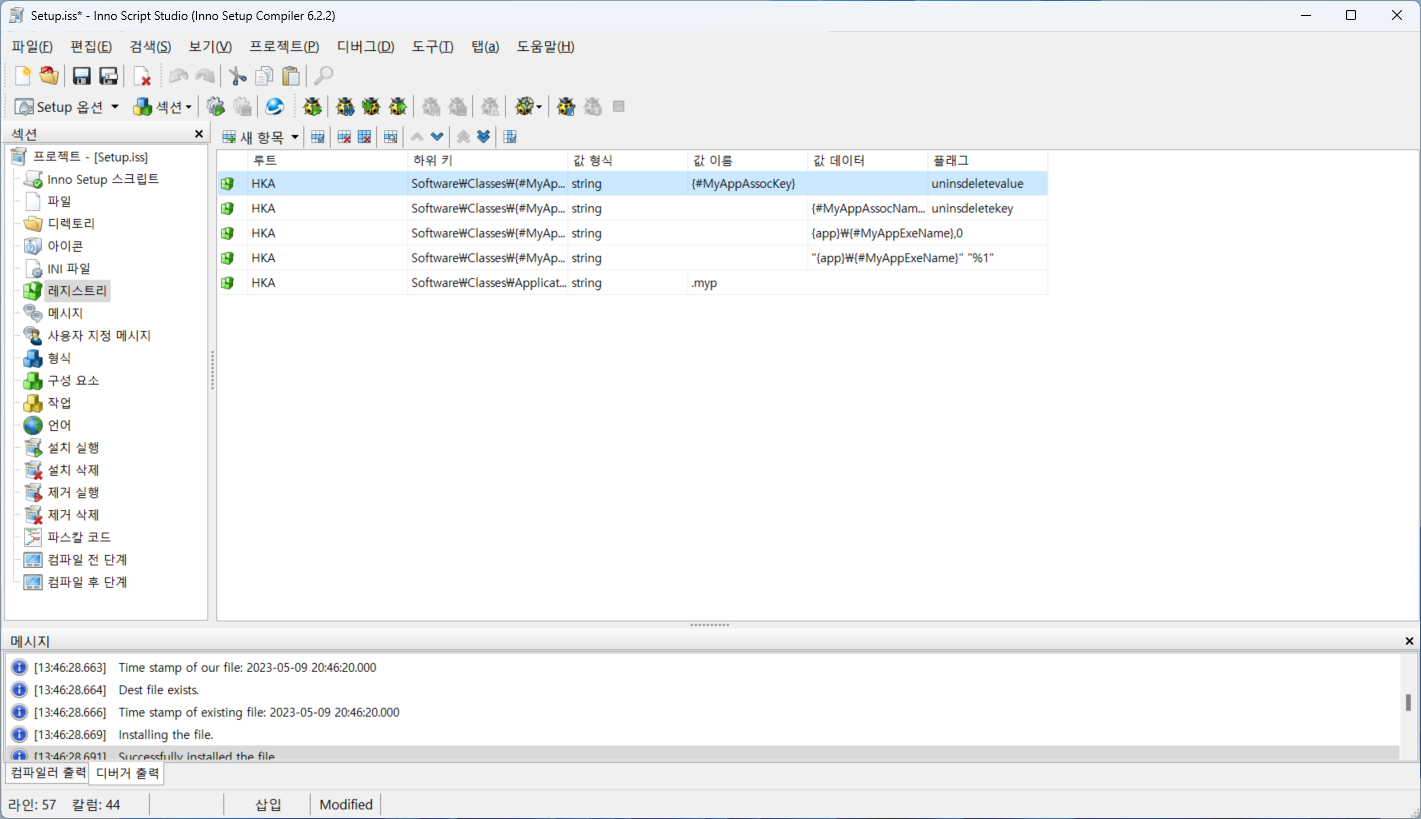Viewport: 1421px width, 819px height.
Task: Open 디버그(D) menu
Action: [365, 47]
